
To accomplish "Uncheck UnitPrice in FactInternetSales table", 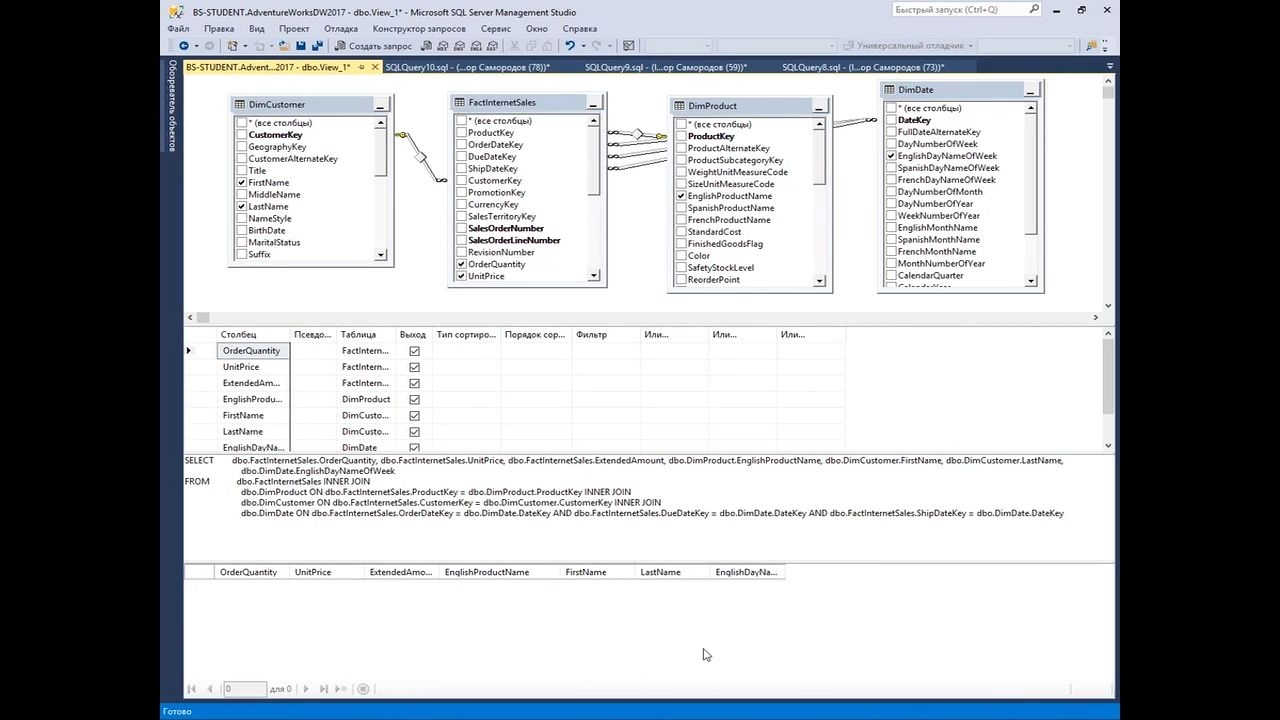I will coord(461,277).
